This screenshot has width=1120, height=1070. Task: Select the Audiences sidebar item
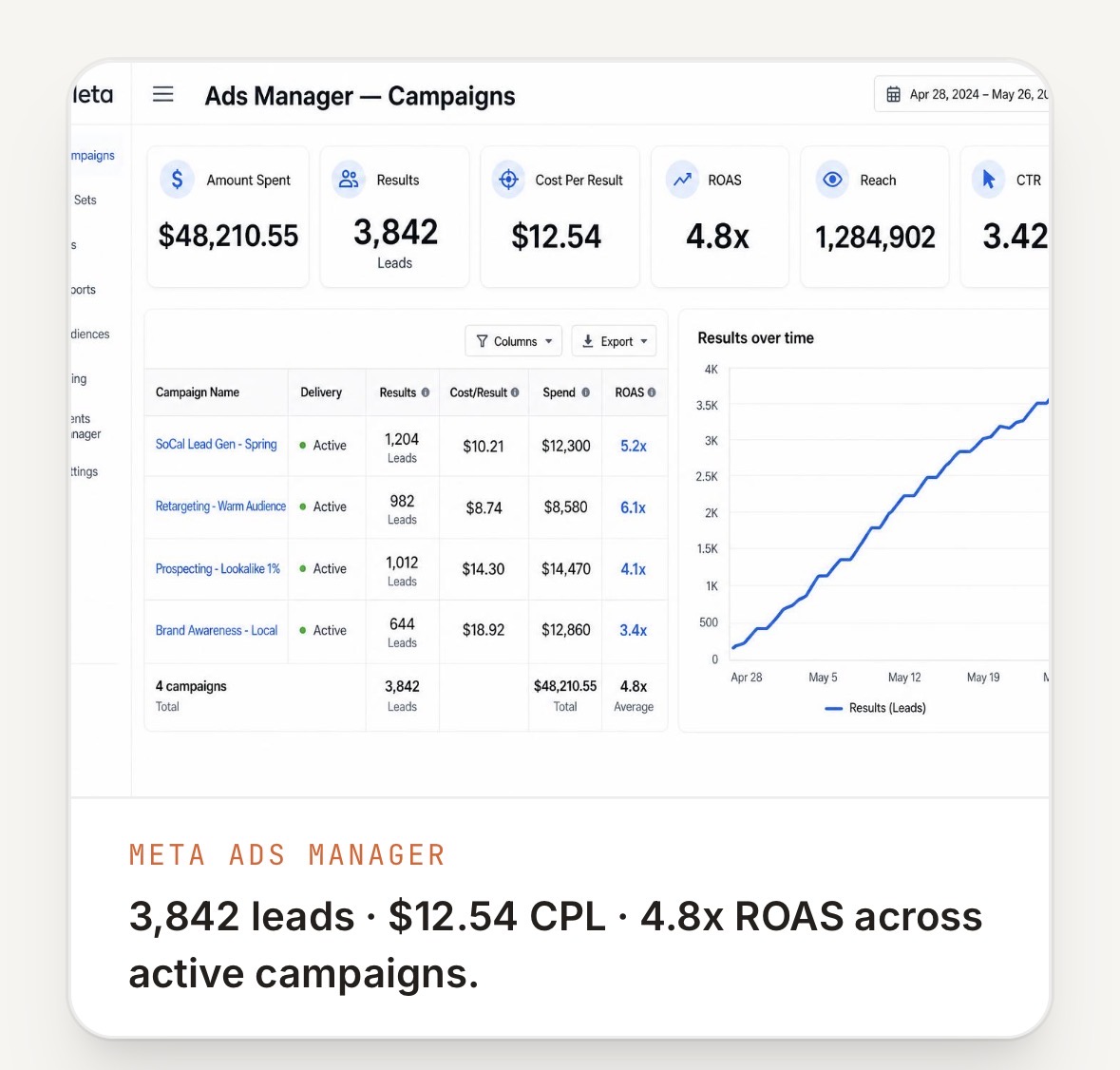[90, 334]
